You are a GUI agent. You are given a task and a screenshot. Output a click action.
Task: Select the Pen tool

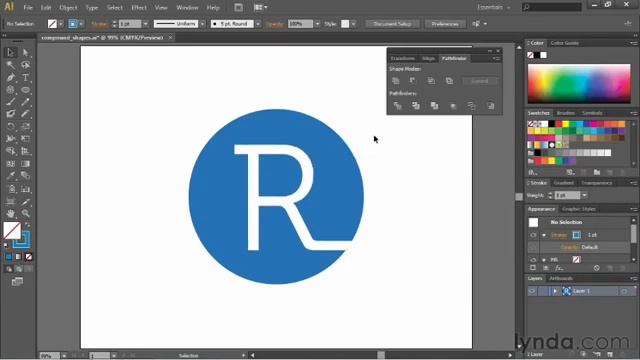pos(11,77)
